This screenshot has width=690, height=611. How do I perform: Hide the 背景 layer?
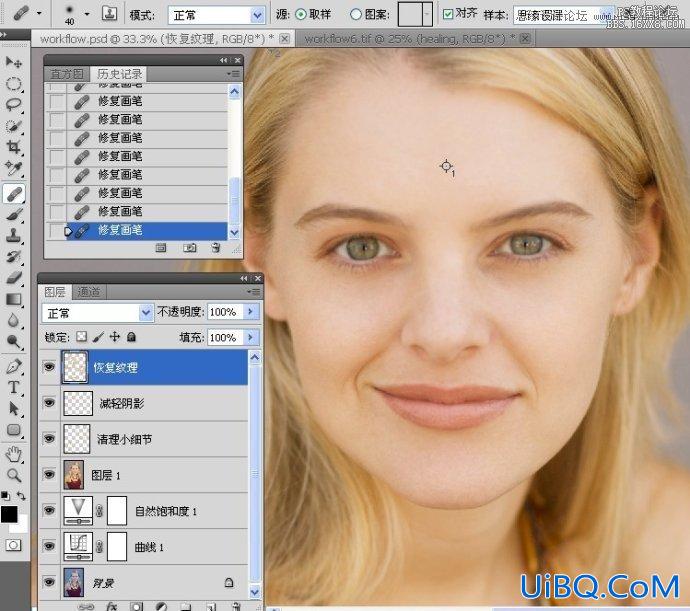click(49, 582)
